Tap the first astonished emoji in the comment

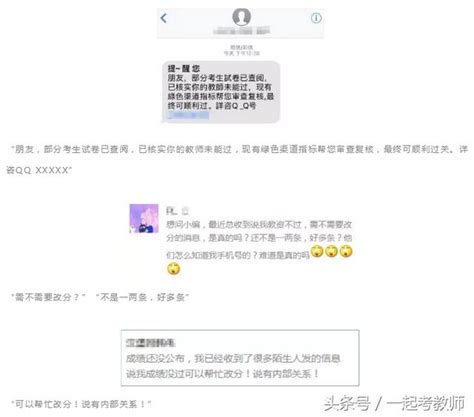pos(317,251)
